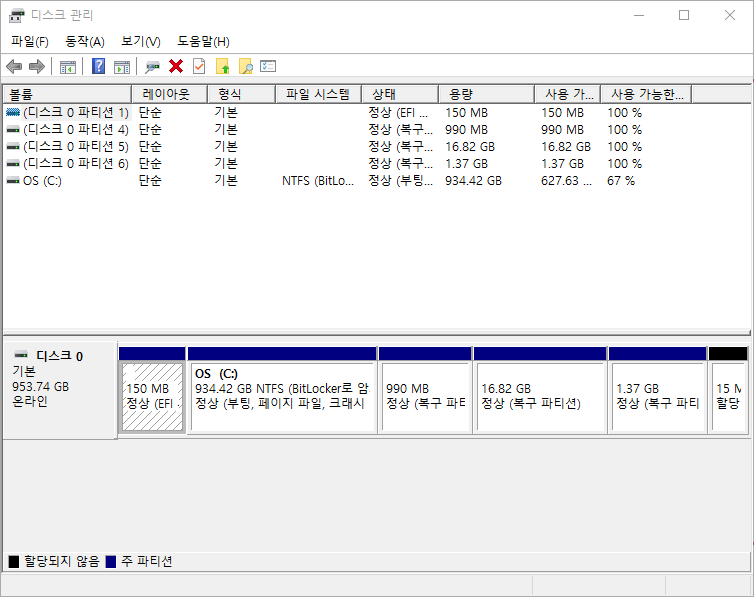754x597 pixels.
Task: Open the 보기(V) menu
Action: coord(141,41)
